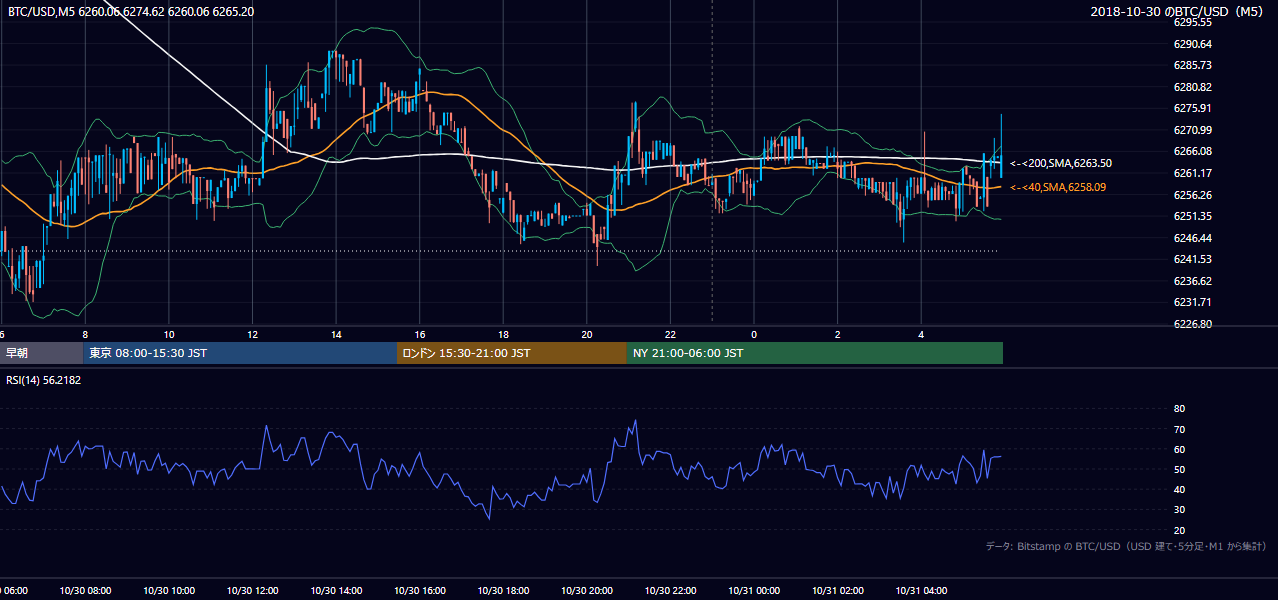Click the 6226.80 price axis label

pyautogui.click(x=1192, y=324)
